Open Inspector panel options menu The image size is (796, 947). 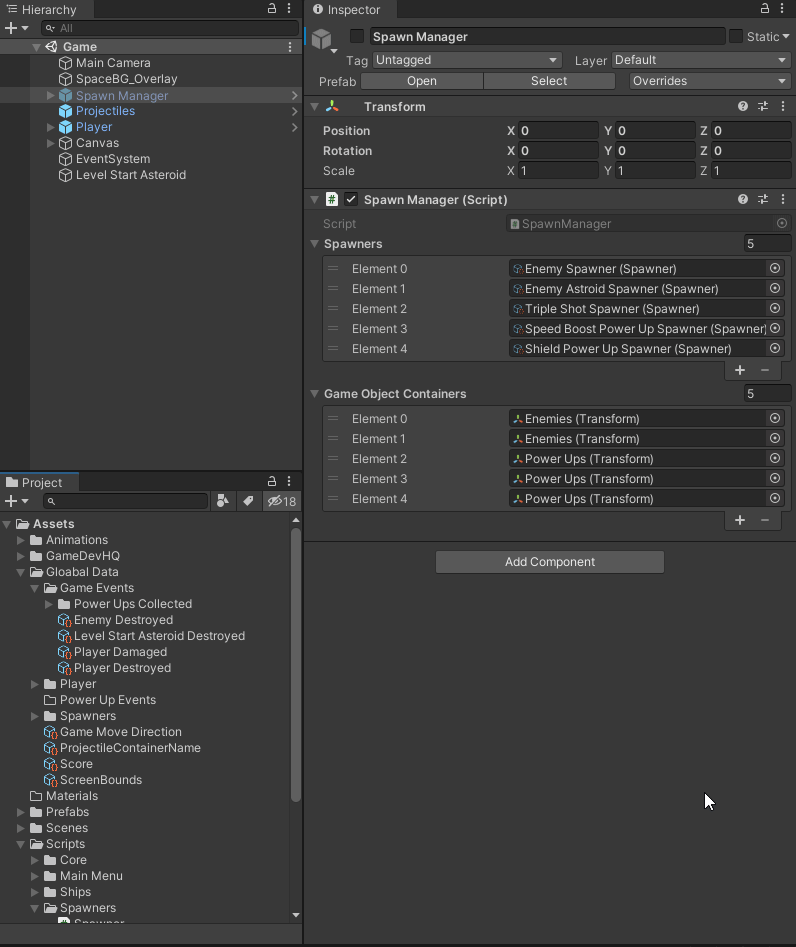(782, 8)
